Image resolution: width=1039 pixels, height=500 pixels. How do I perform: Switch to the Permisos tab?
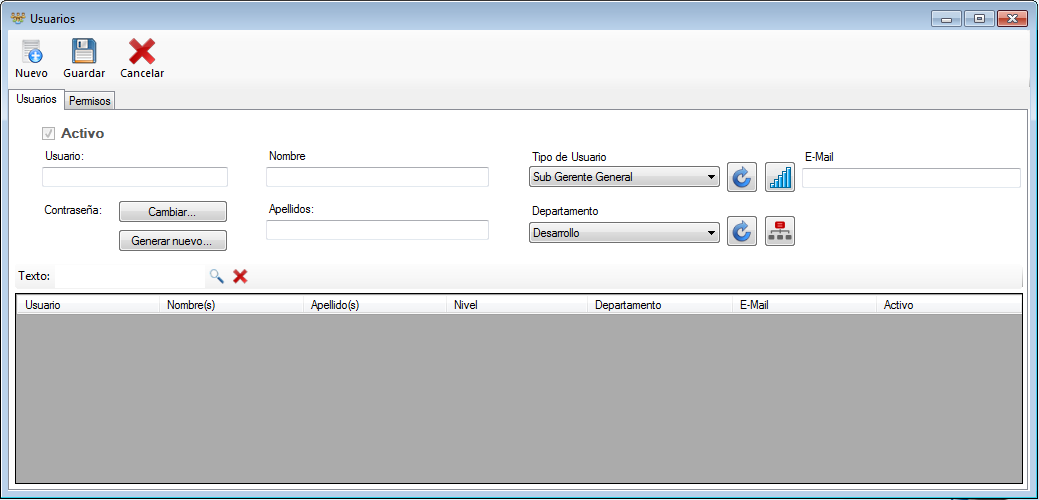pos(90,101)
